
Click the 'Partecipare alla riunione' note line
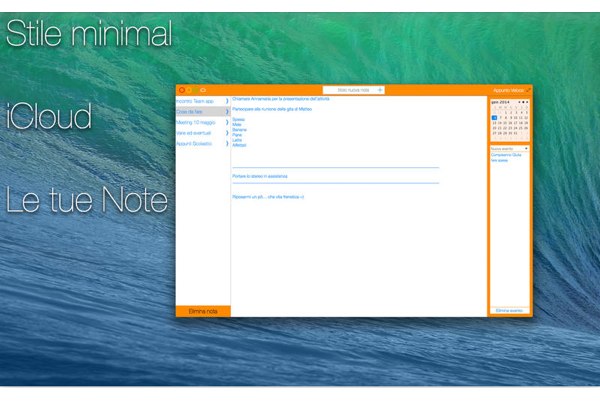point(272,109)
